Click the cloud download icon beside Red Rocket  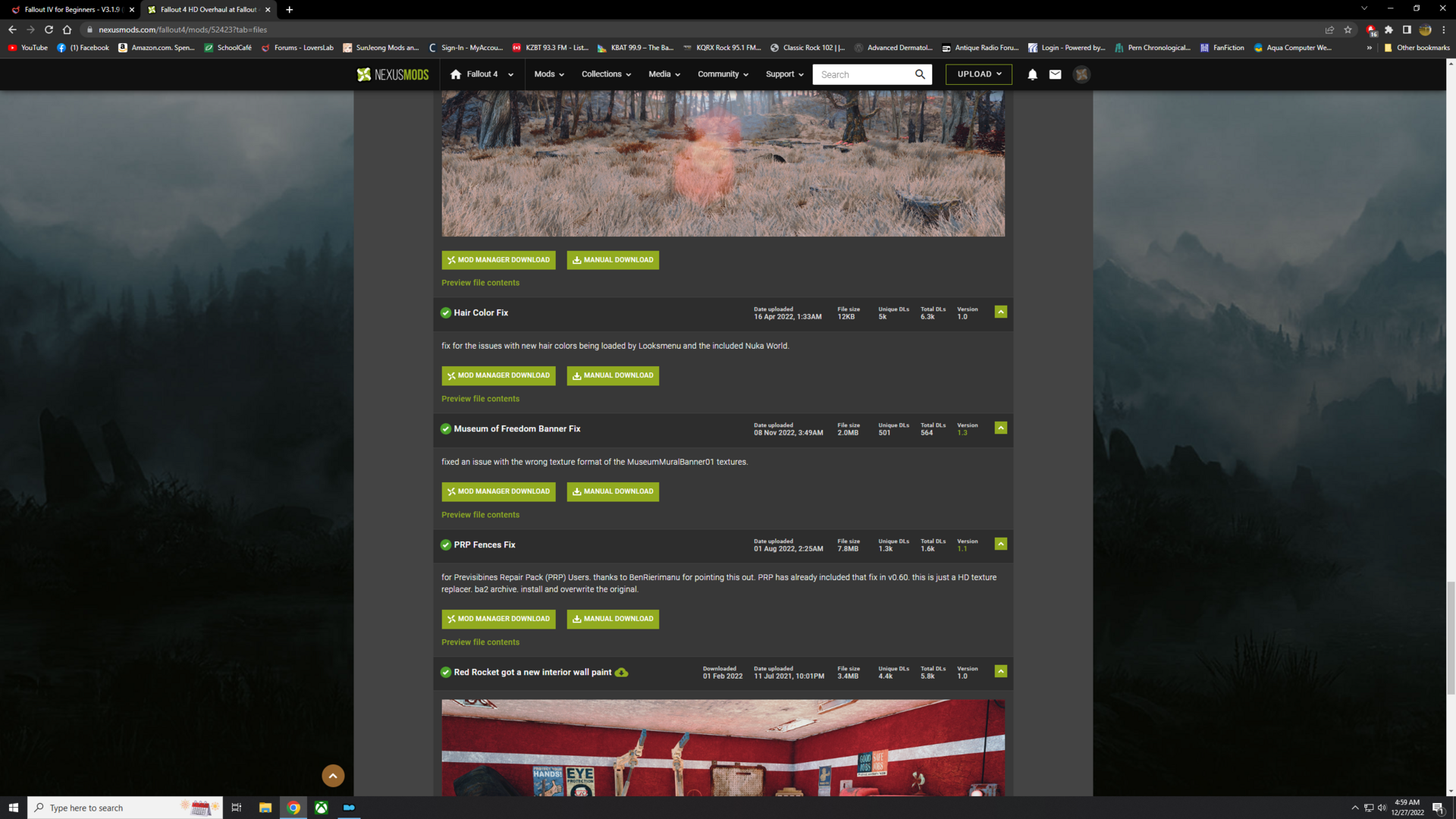click(x=621, y=673)
